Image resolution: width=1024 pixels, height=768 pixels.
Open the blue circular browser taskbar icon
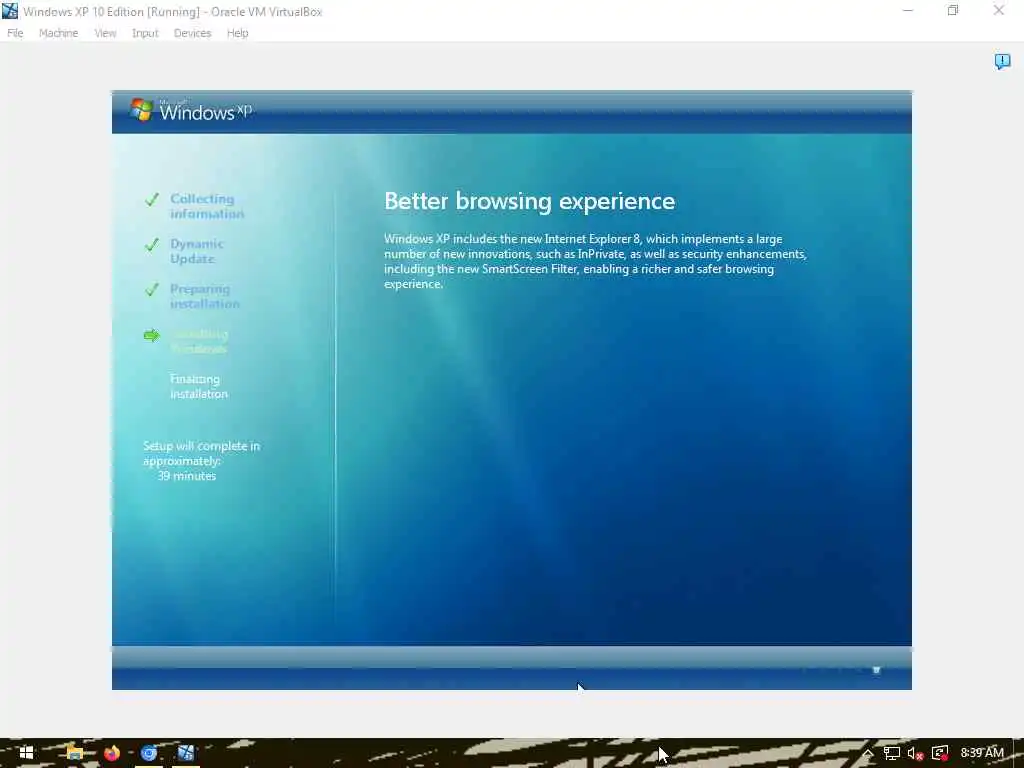(149, 753)
